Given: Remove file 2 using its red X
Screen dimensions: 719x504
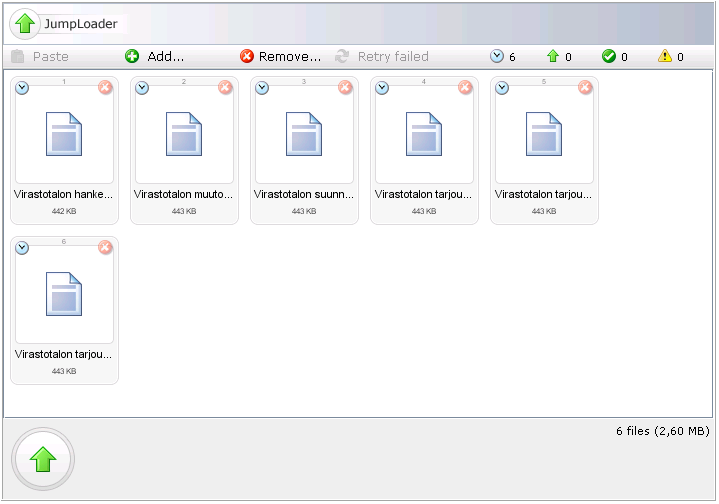Looking at the screenshot, I should (x=225, y=87).
